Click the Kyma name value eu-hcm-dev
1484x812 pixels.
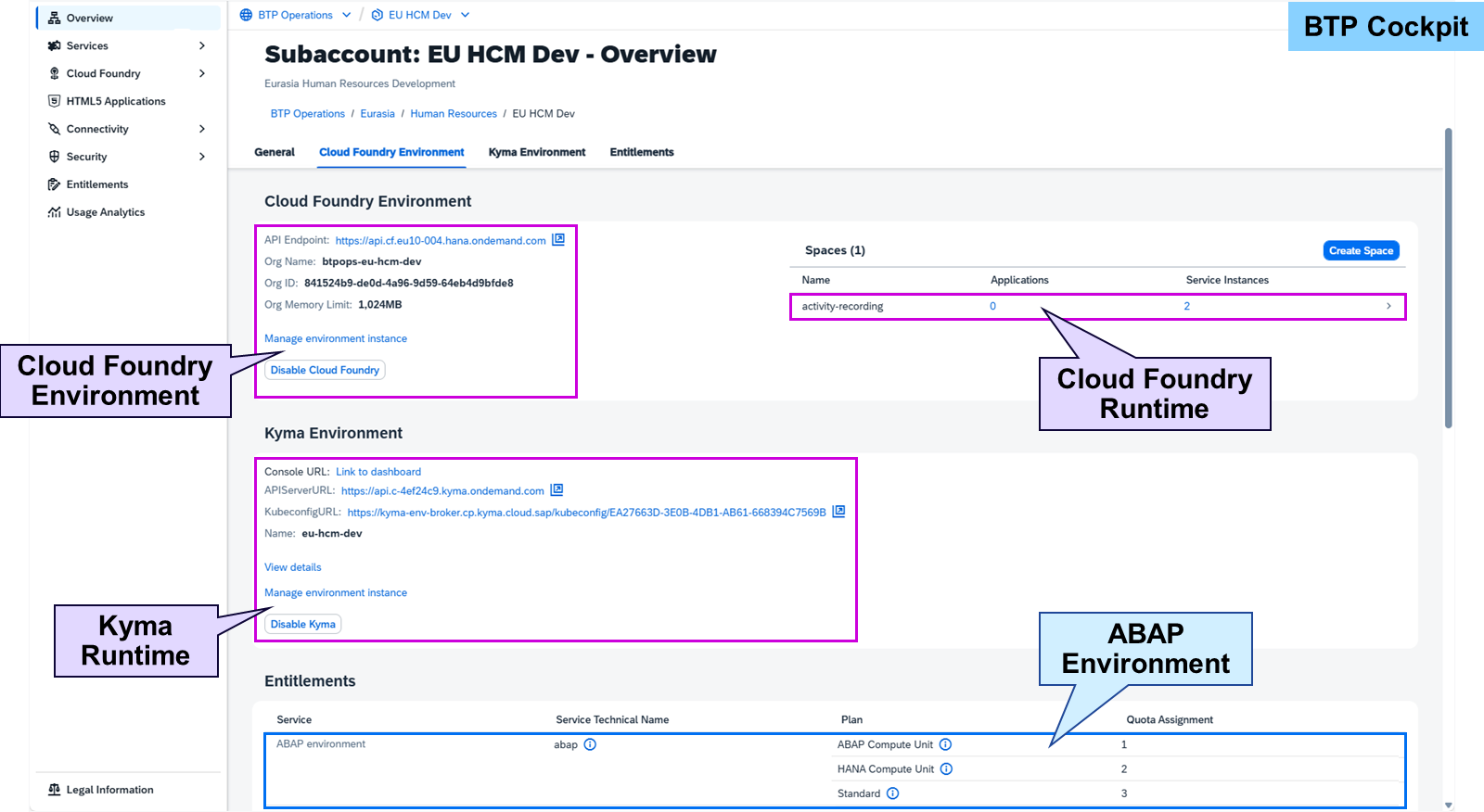332,533
